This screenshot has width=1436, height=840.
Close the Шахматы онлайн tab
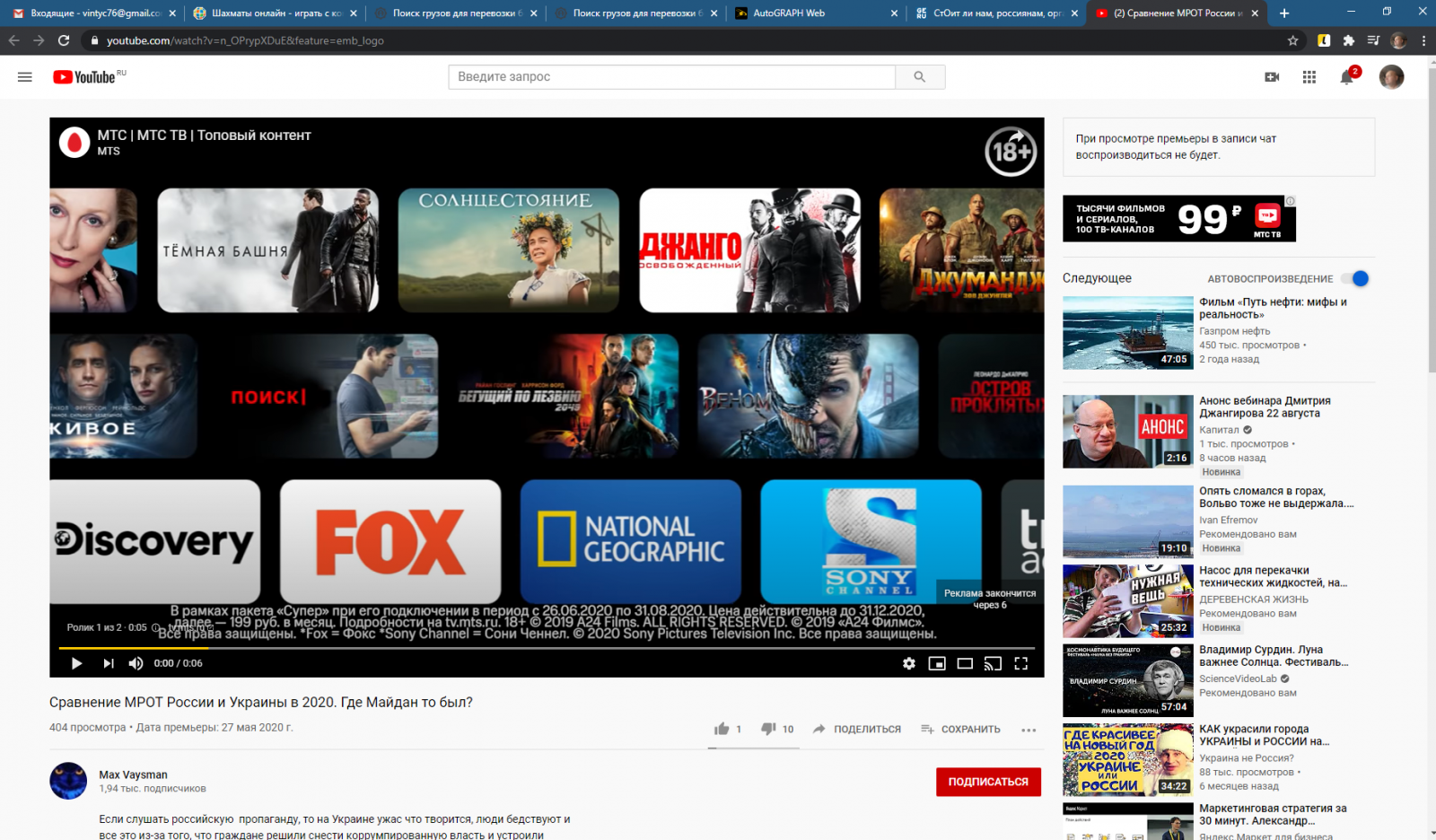354,13
